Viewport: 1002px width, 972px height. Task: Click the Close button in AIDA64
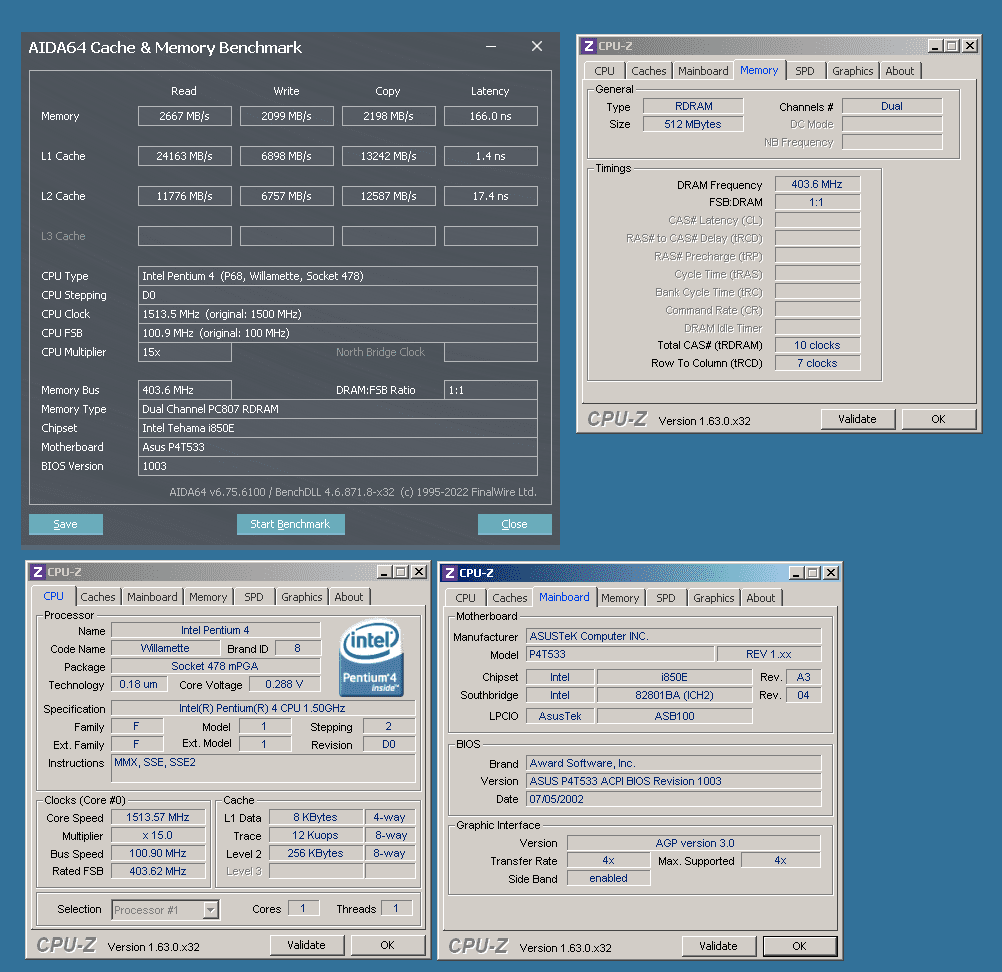tap(514, 524)
